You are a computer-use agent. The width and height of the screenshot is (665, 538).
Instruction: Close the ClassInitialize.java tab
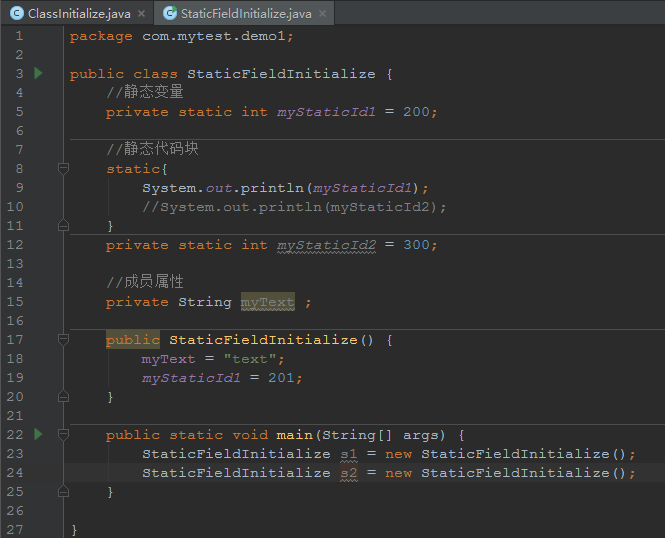click(x=142, y=14)
